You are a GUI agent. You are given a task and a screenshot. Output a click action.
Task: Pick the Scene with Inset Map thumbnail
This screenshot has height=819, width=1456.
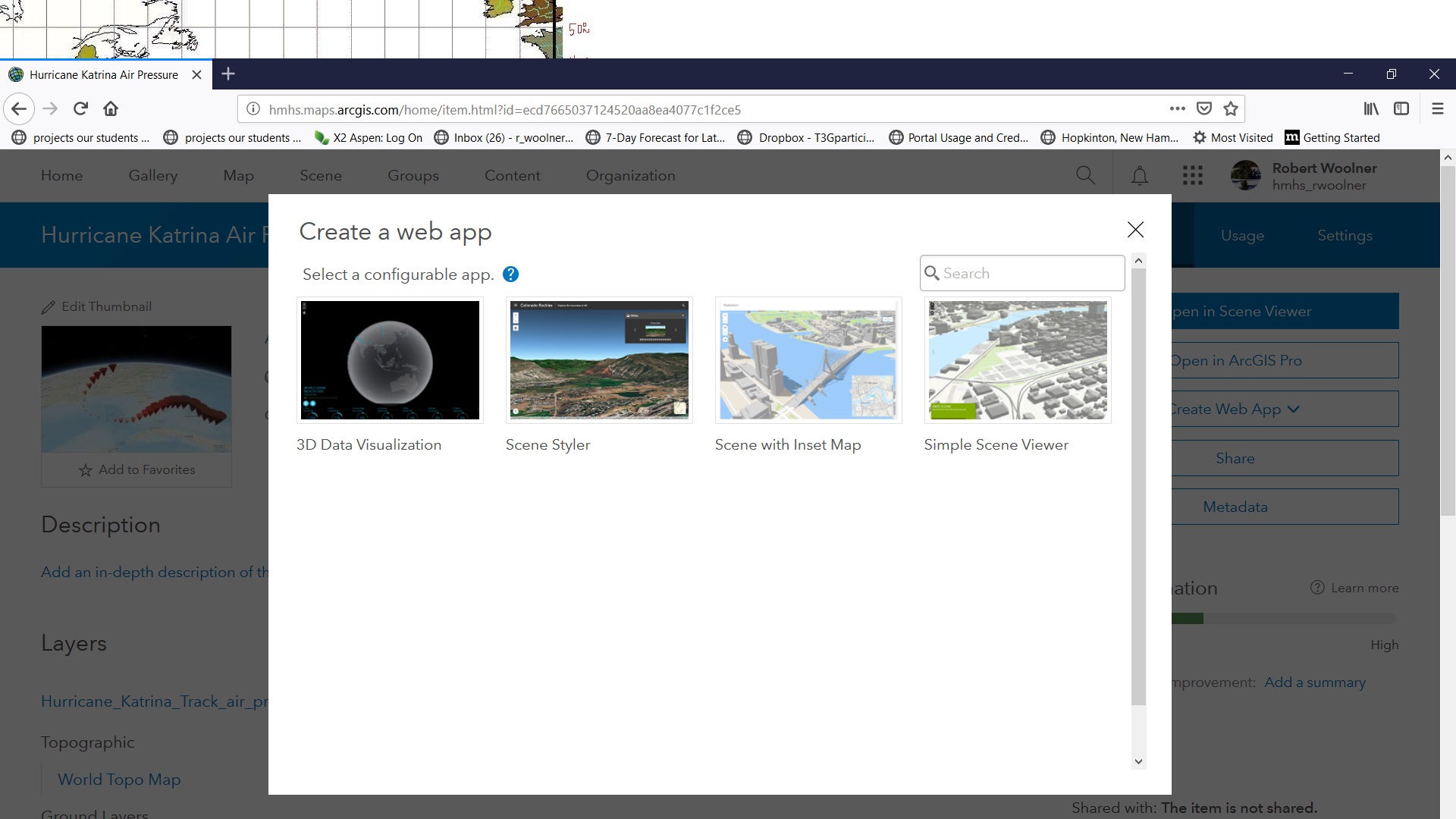(808, 360)
